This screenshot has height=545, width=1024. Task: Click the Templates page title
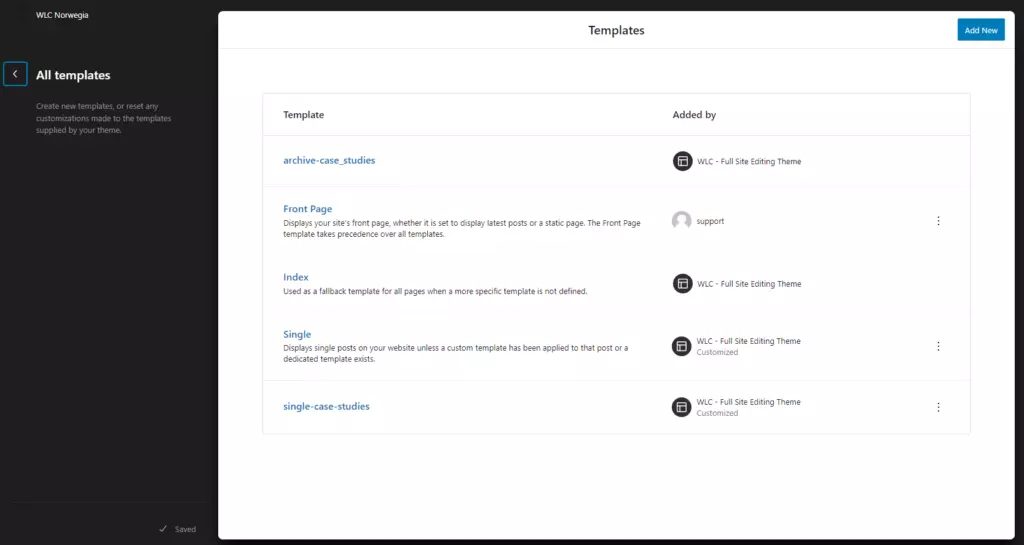click(616, 30)
